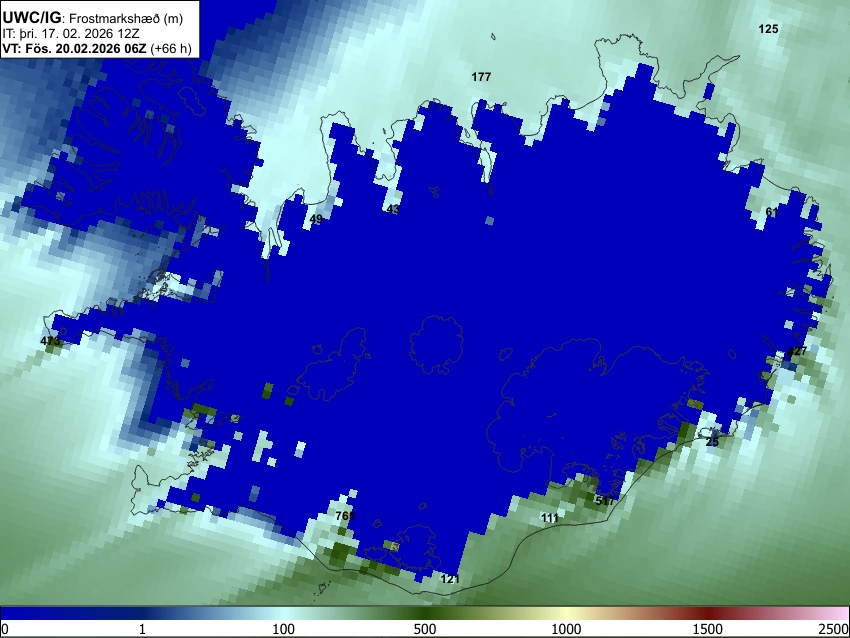Click the "0" label on the colour scale
Viewport: 850px width, 638px height.
(x=5, y=629)
